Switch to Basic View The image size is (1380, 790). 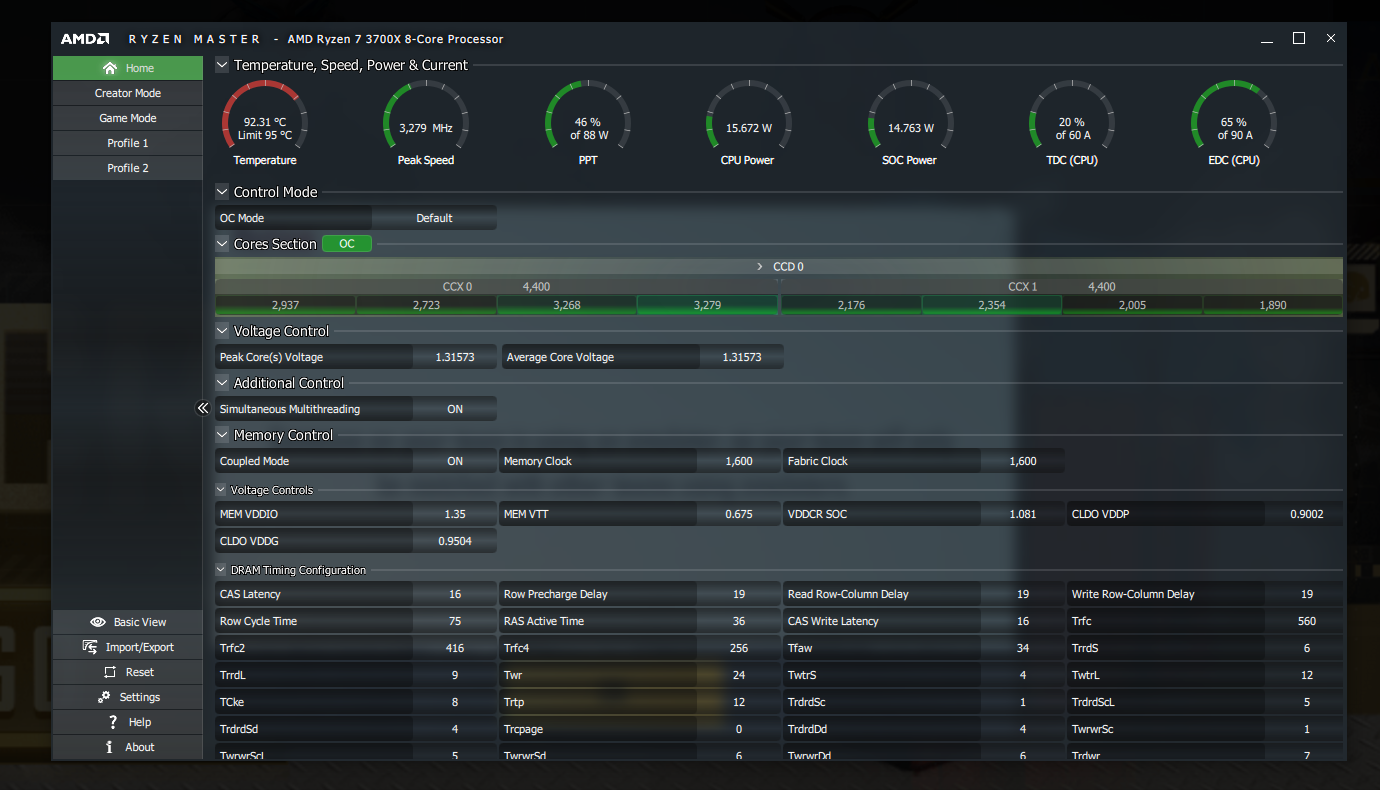[x=128, y=622]
